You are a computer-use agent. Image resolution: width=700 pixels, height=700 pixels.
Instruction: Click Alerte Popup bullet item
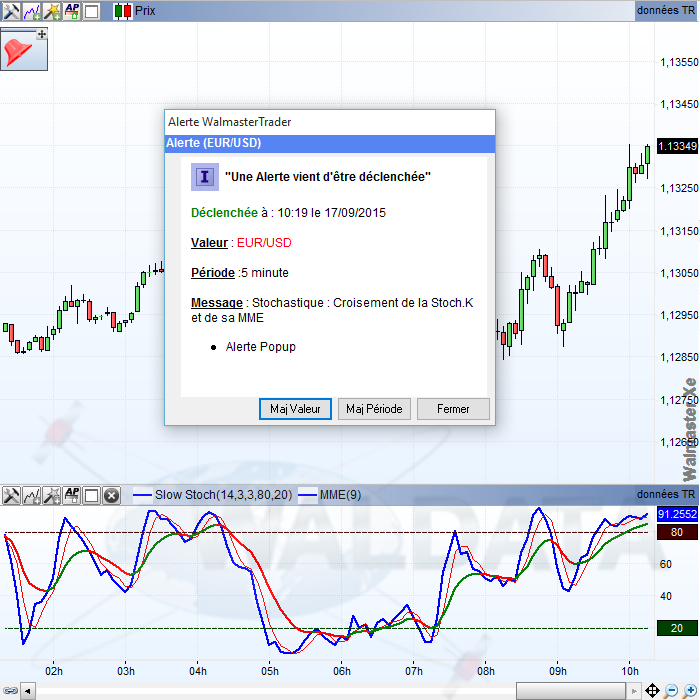261,347
